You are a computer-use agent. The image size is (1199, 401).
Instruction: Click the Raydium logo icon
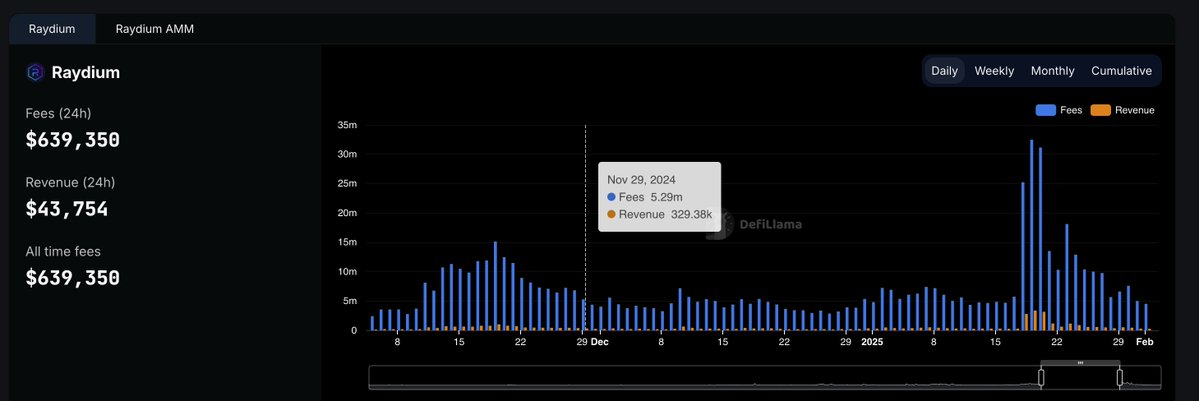(x=35, y=73)
